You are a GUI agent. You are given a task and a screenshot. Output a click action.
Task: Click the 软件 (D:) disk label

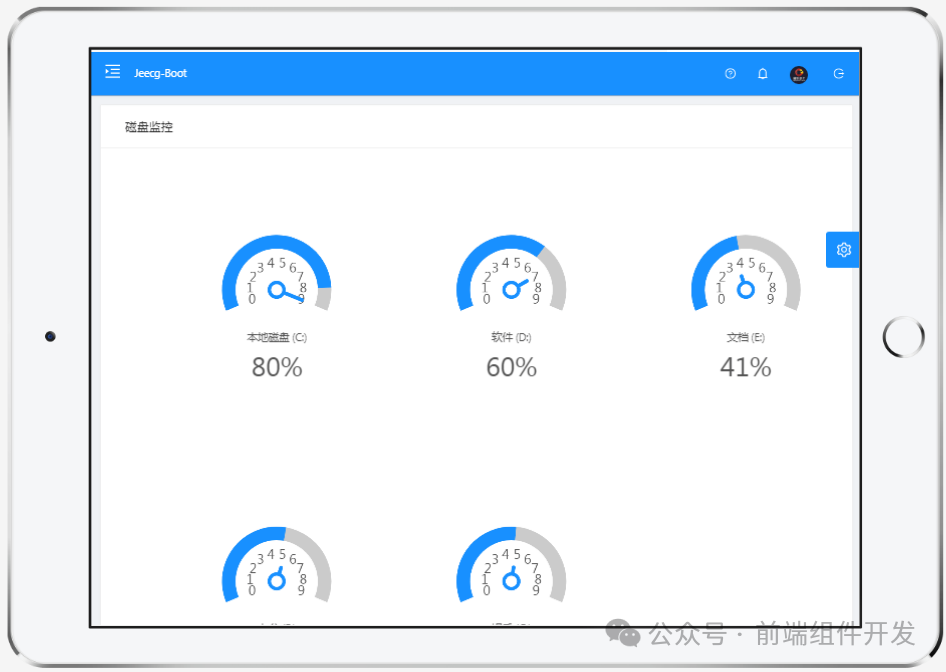click(511, 337)
